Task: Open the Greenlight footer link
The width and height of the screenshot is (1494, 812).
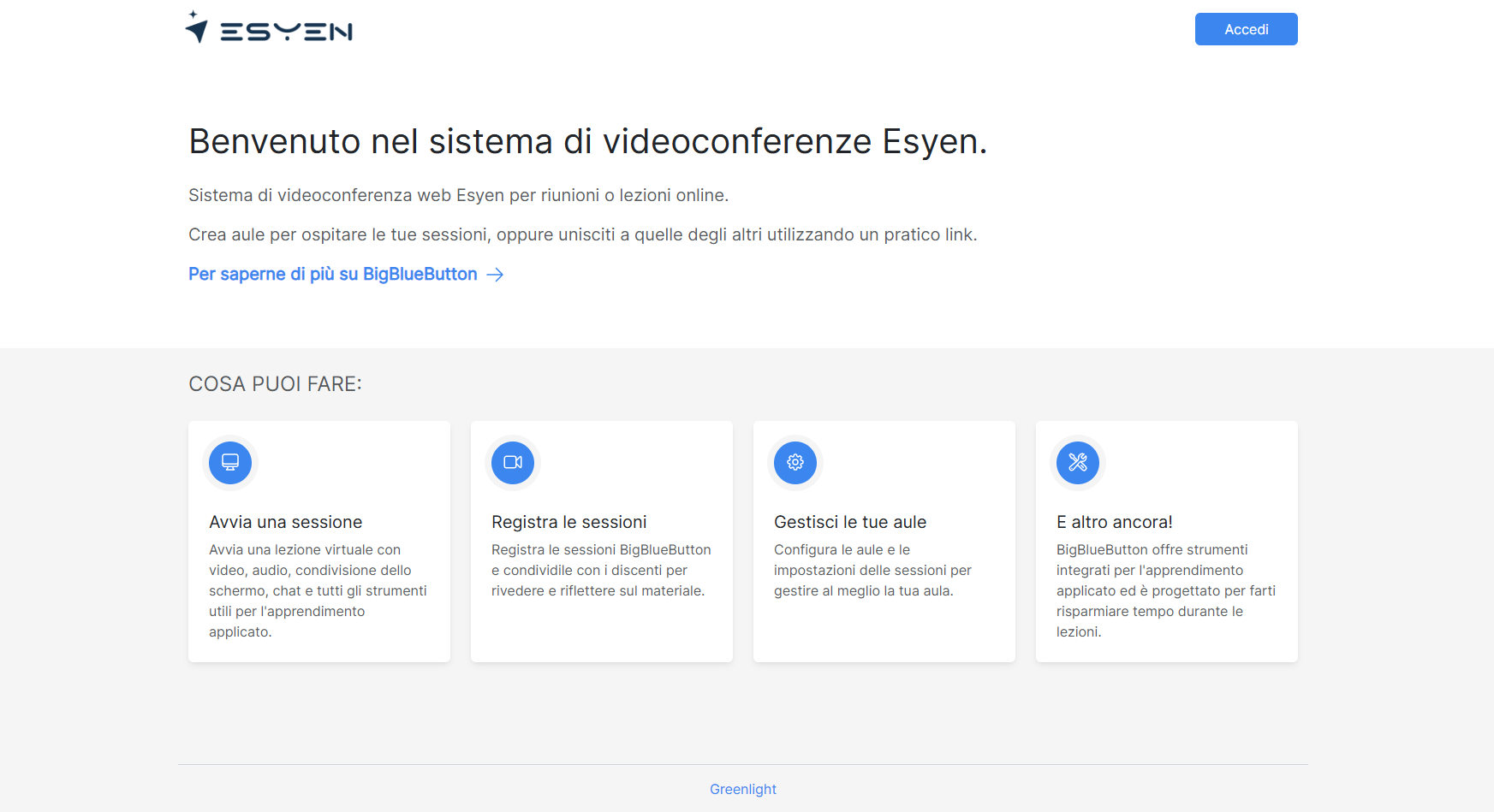Action: pos(743,789)
